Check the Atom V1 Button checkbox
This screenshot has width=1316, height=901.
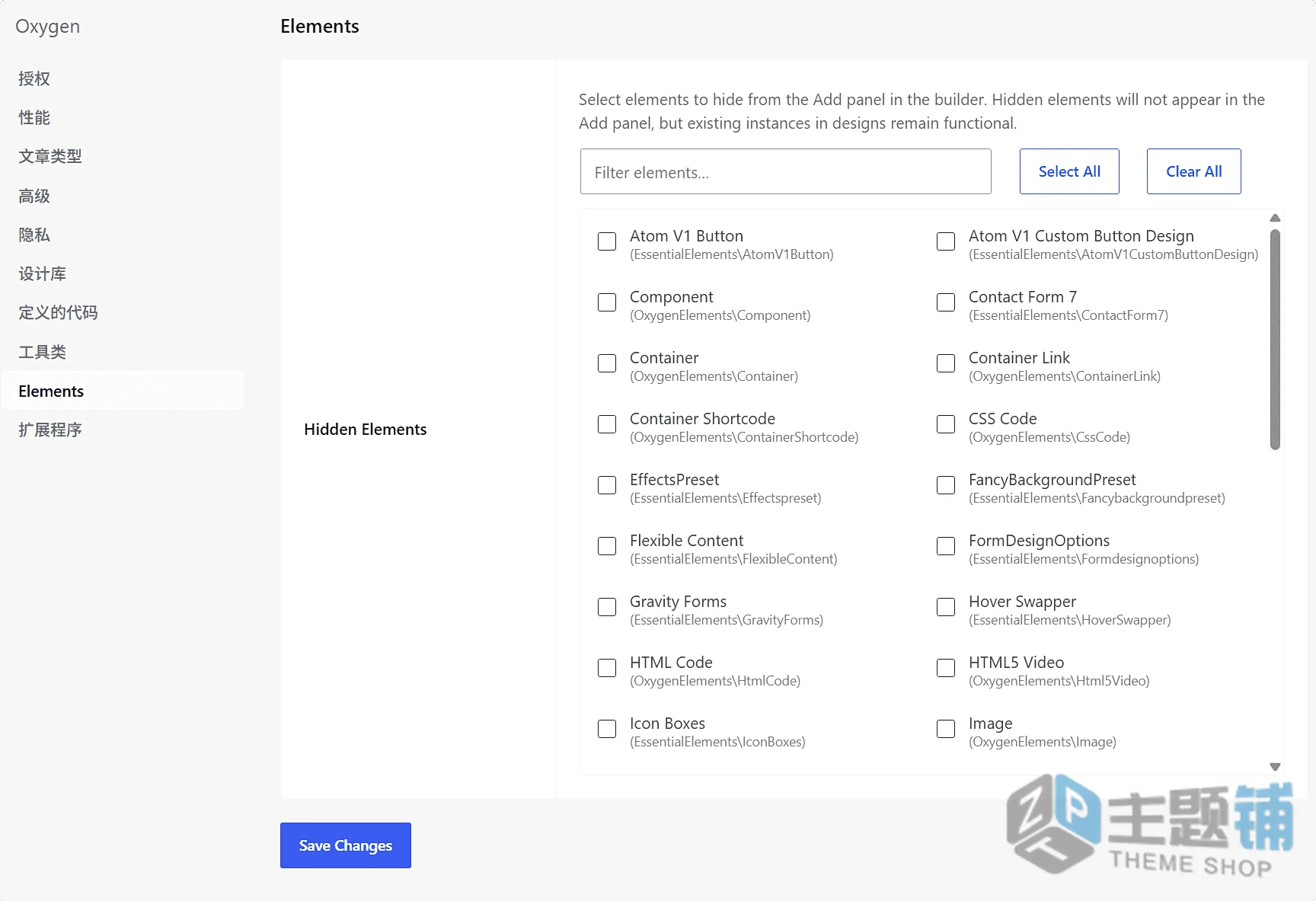pyautogui.click(x=607, y=241)
